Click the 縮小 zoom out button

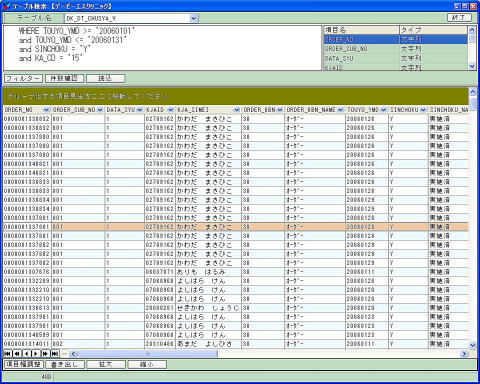[x=147, y=364]
